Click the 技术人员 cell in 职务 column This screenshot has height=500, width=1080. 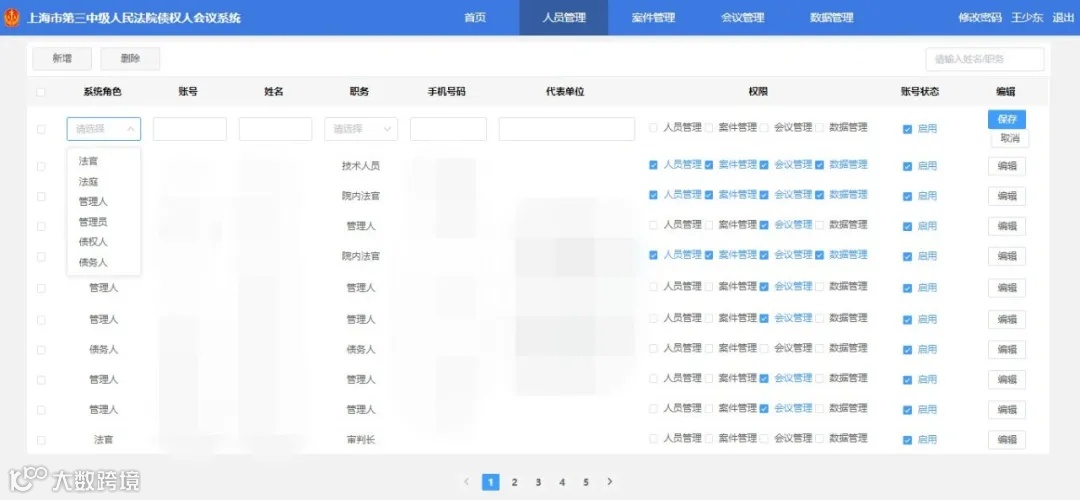(x=361, y=166)
